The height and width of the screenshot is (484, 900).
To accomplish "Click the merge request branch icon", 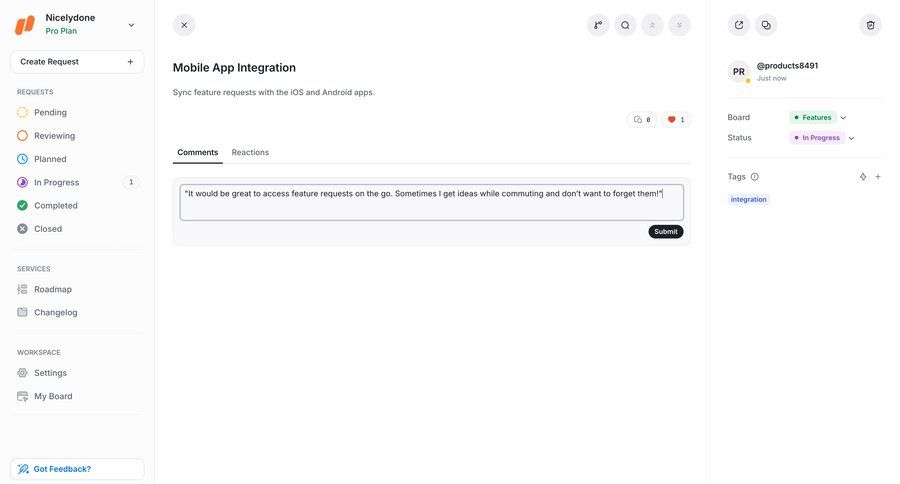I will [598, 25].
